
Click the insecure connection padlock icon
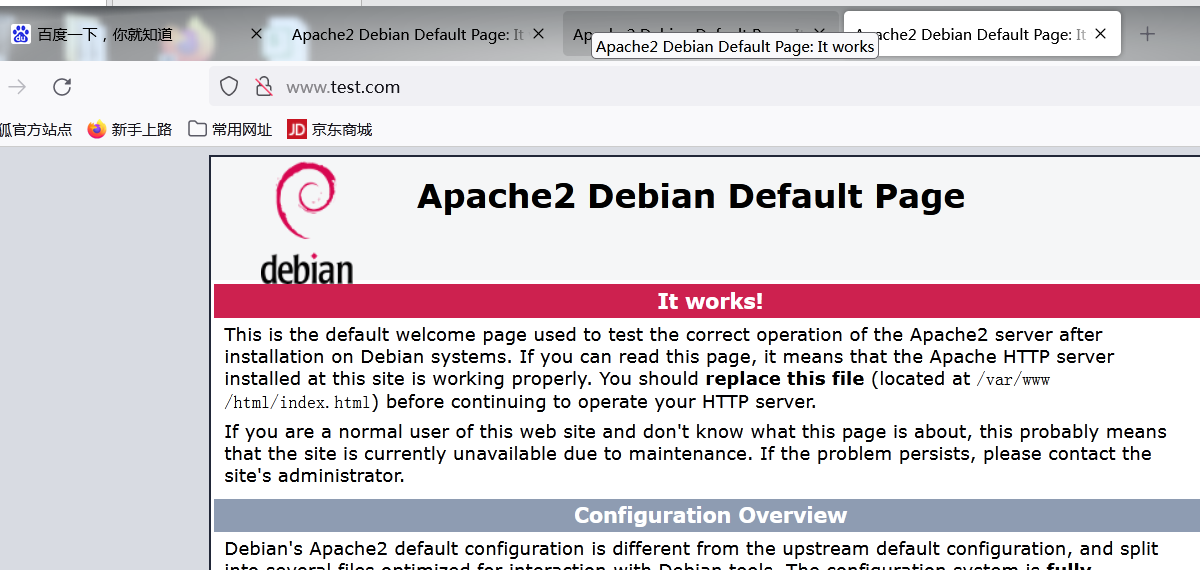pos(264,87)
